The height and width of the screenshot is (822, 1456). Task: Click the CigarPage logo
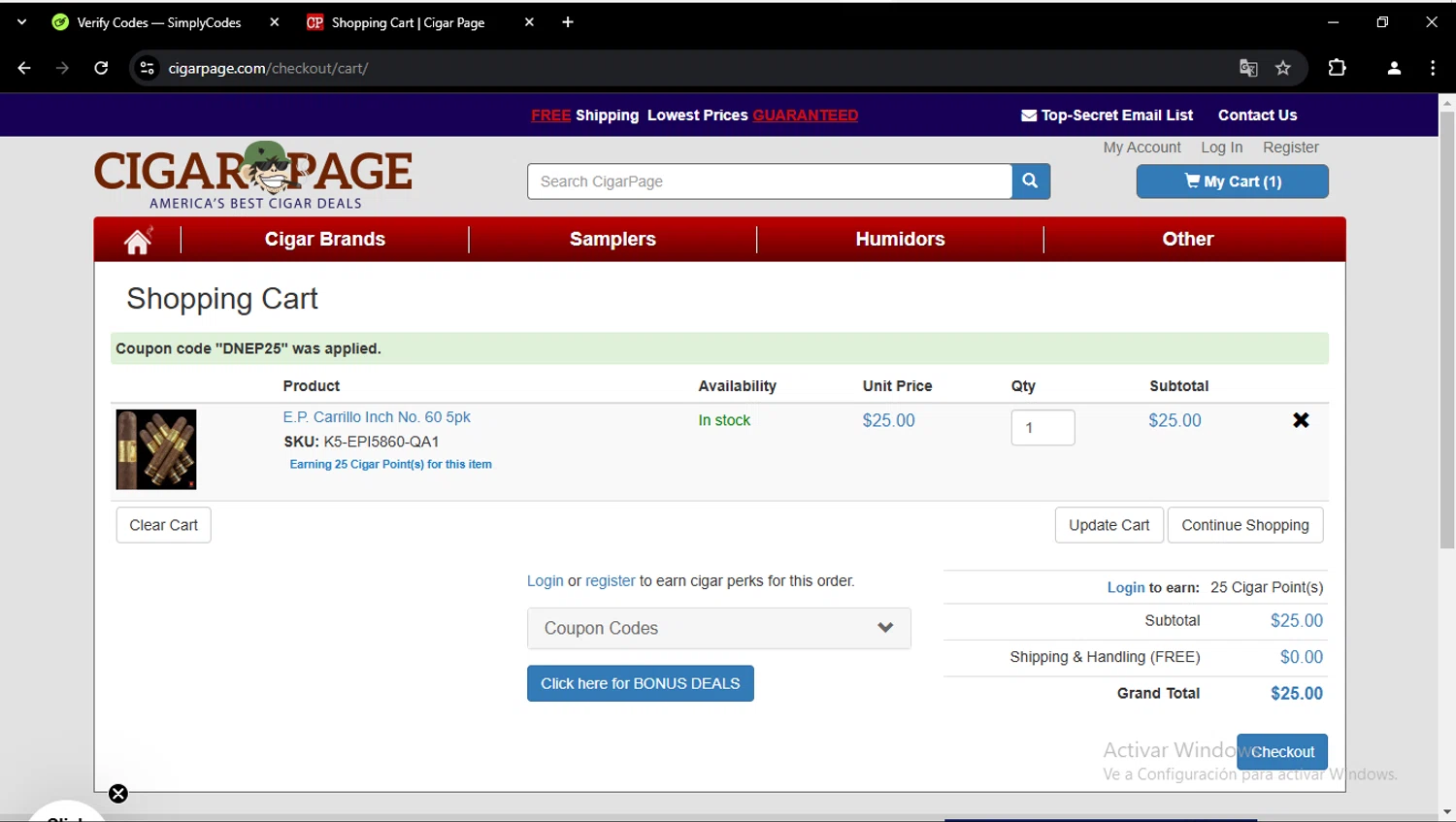pos(253,176)
